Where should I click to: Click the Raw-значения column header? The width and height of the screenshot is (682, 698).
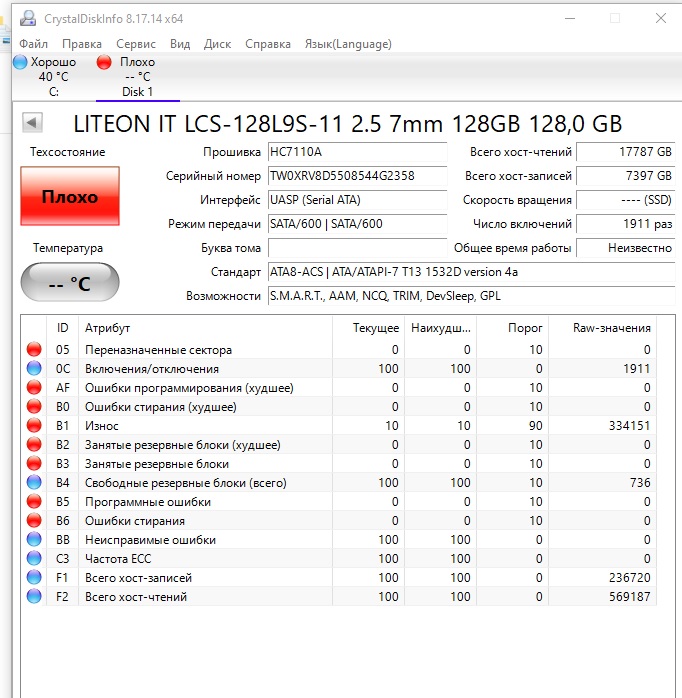click(x=602, y=328)
